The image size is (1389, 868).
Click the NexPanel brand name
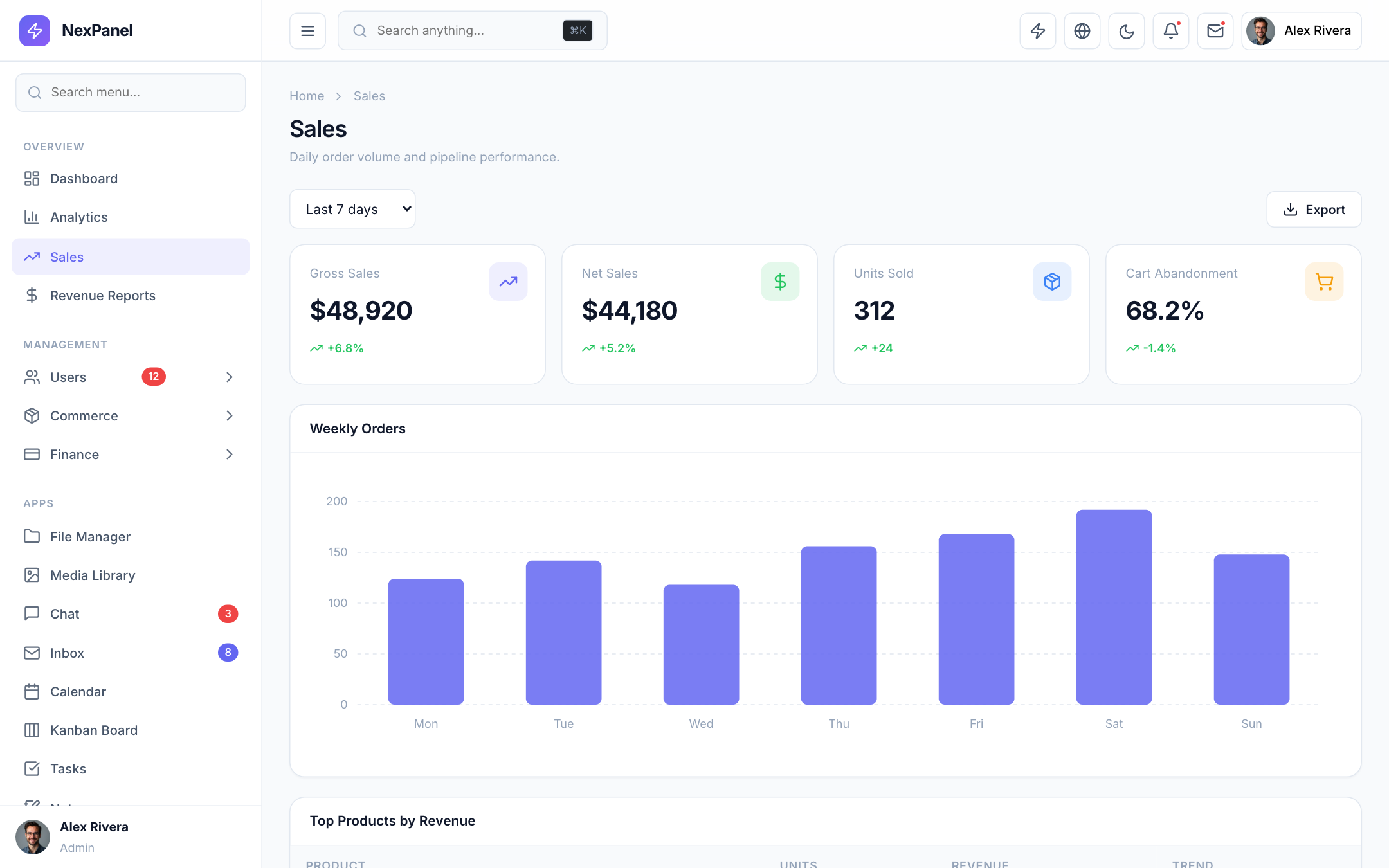pyautogui.click(x=97, y=30)
